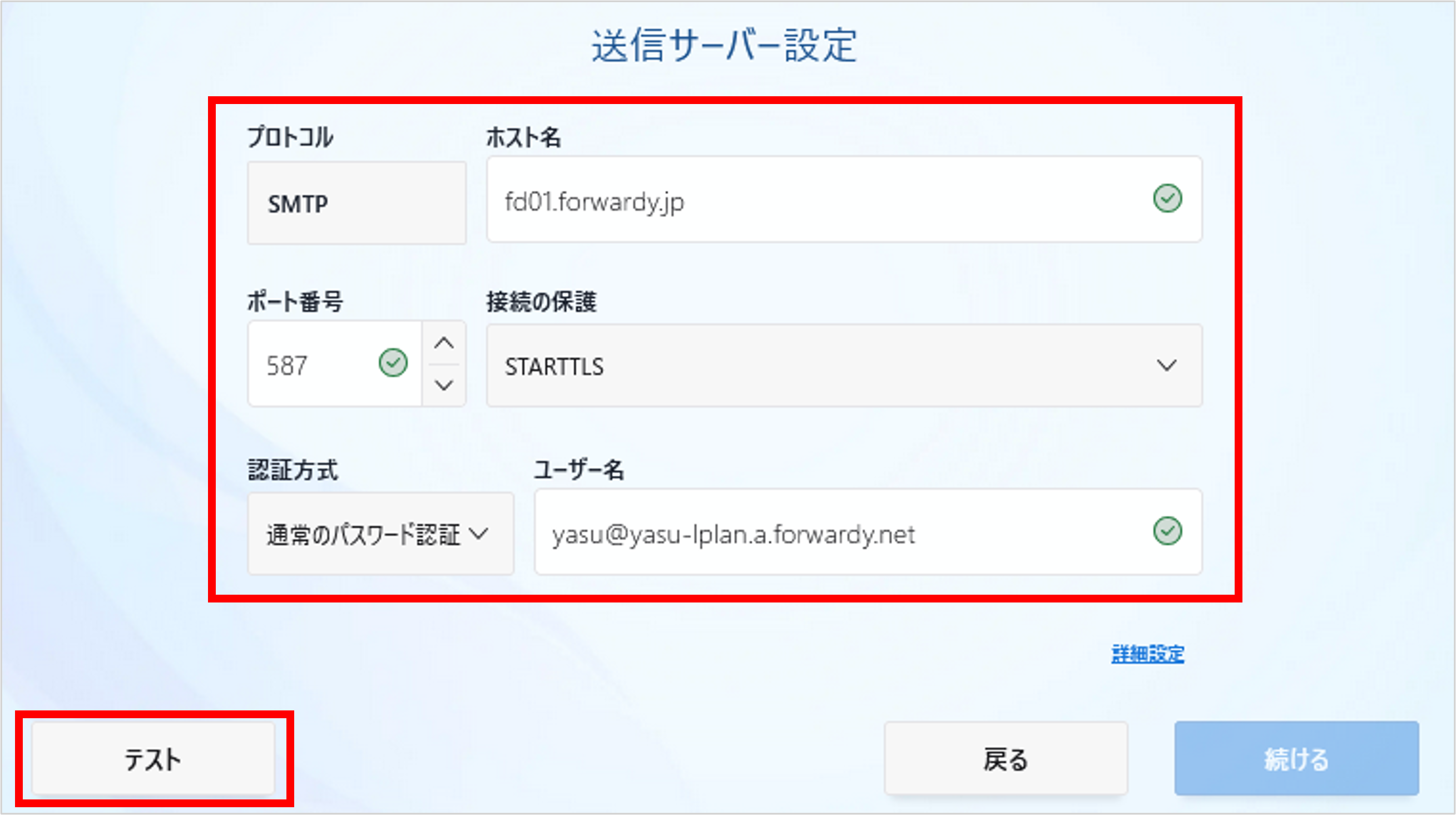The width and height of the screenshot is (1456, 815).
Task: Decrease port number with down arrow
Action: coord(444,386)
